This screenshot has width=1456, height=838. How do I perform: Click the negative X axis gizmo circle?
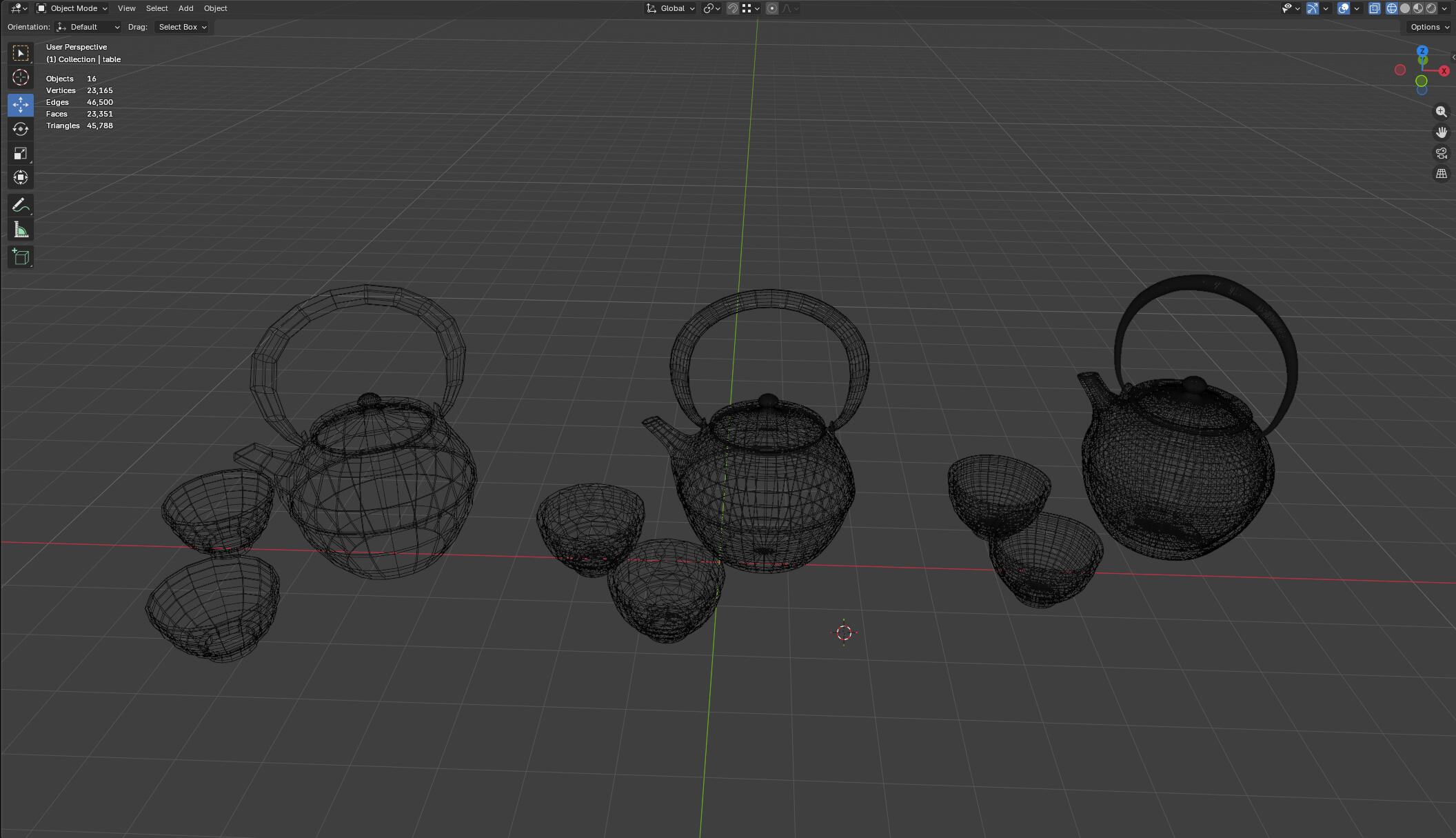pos(1400,70)
